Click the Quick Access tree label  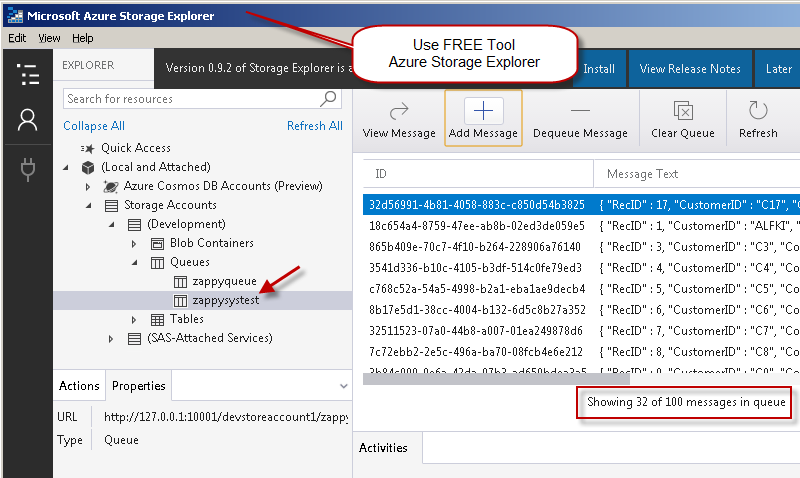[136, 148]
